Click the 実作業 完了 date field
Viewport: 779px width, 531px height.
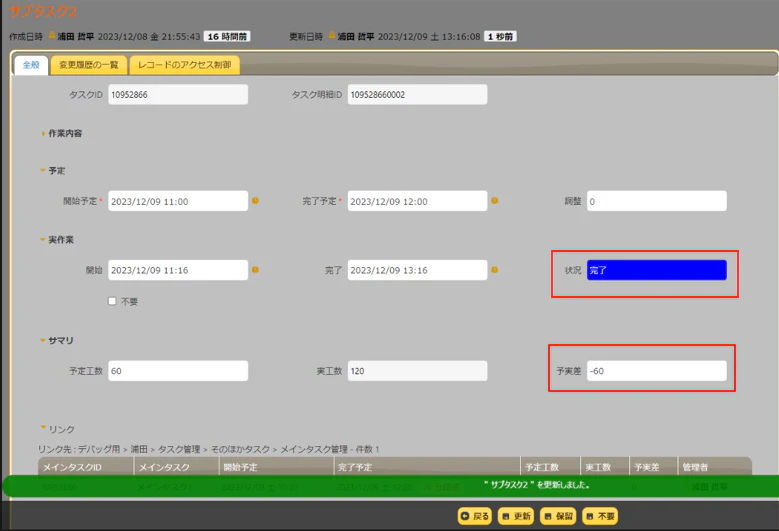(x=417, y=270)
